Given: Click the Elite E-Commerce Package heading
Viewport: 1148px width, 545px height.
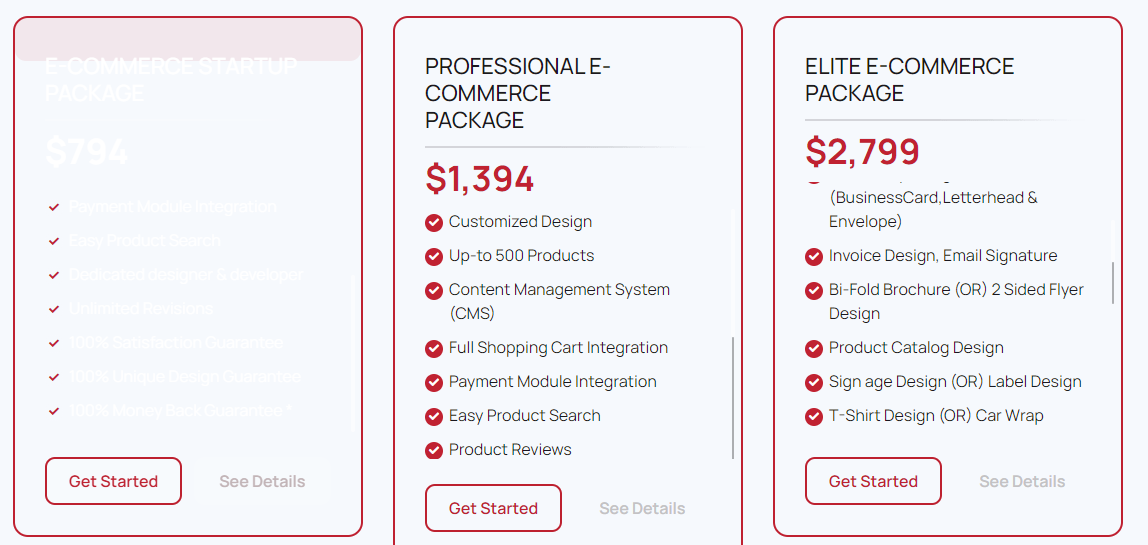Looking at the screenshot, I should [x=909, y=80].
